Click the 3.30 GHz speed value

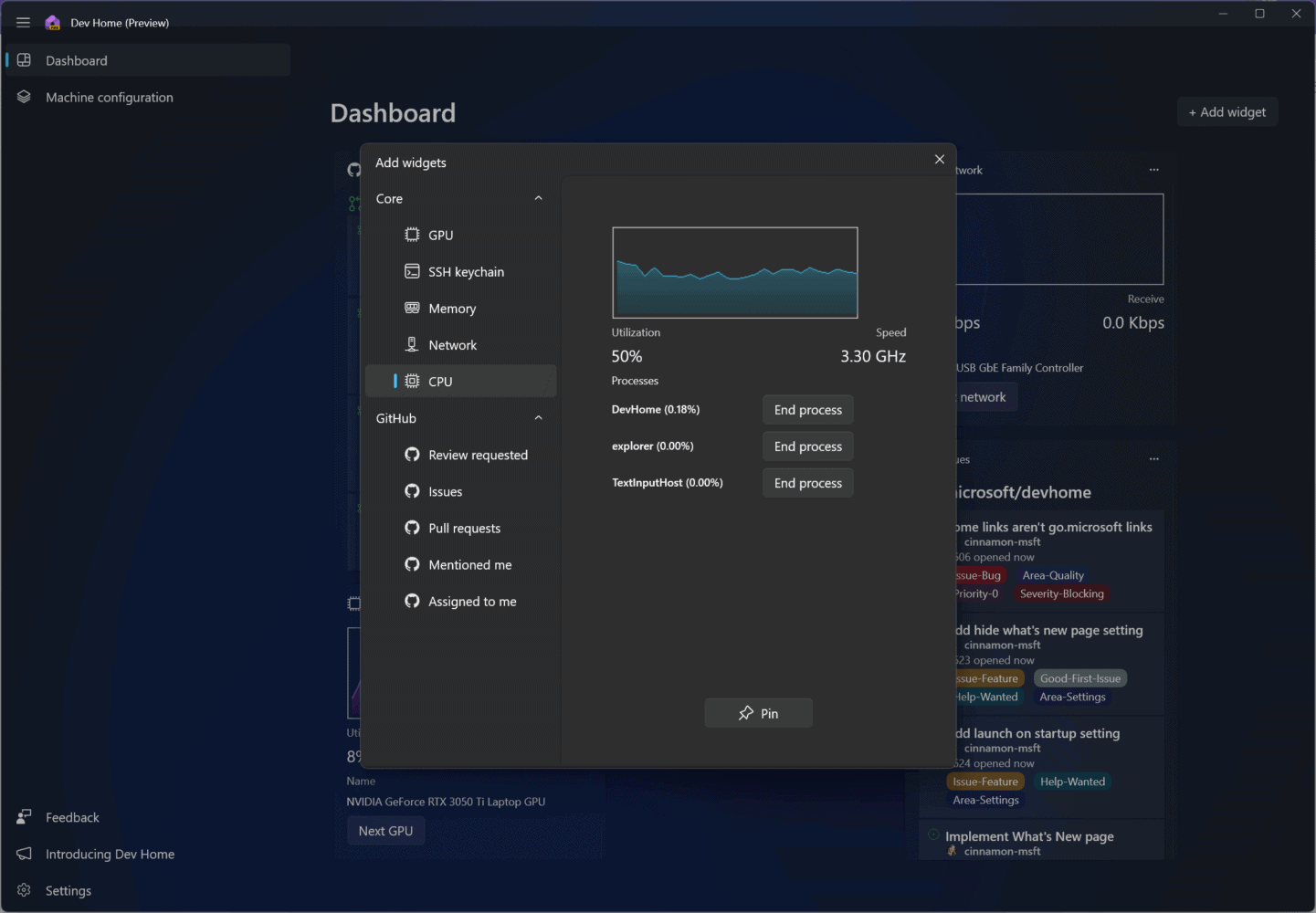pyautogui.click(x=873, y=356)
